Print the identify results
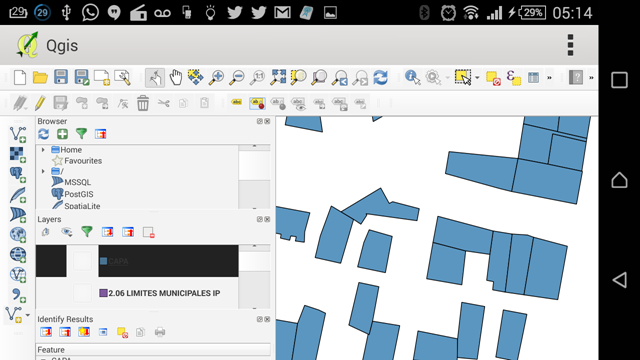 pos(160,332)
